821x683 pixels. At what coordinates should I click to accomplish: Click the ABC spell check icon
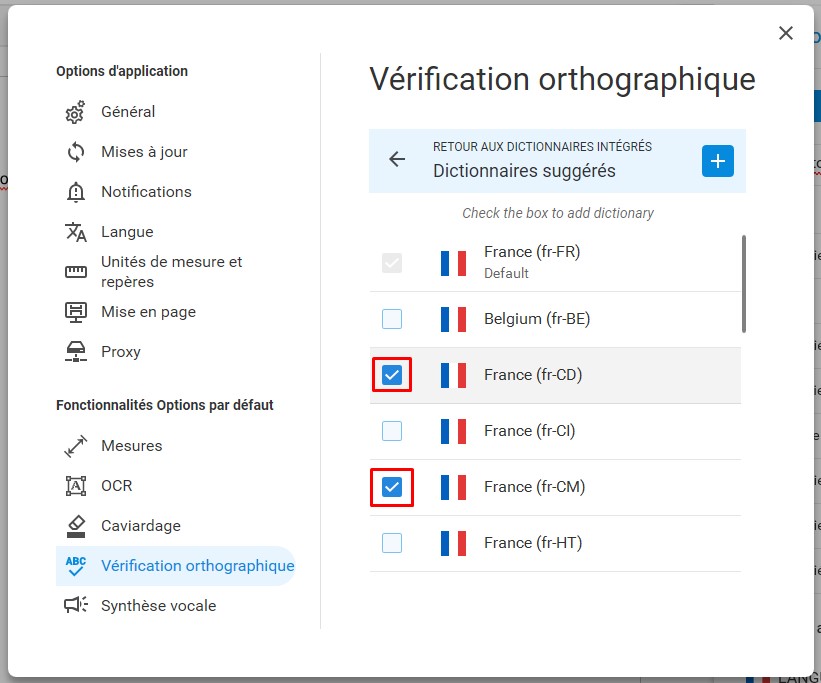pyautogui.click(x=75, y=566)
